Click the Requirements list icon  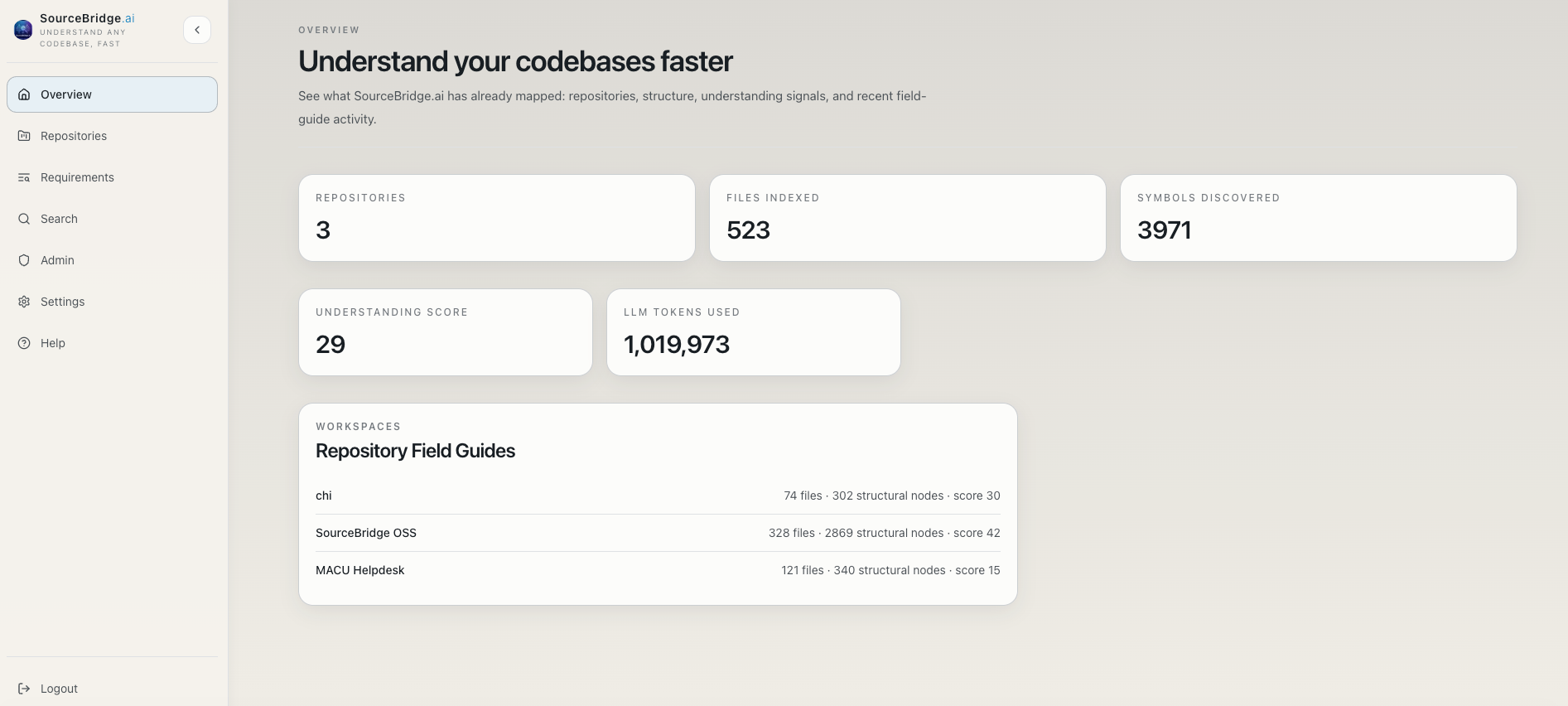tap(23, 177)
